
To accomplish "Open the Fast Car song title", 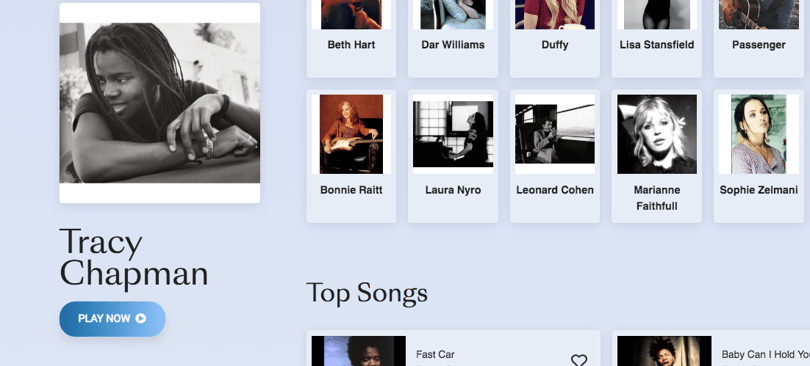I will click(435, 355).
